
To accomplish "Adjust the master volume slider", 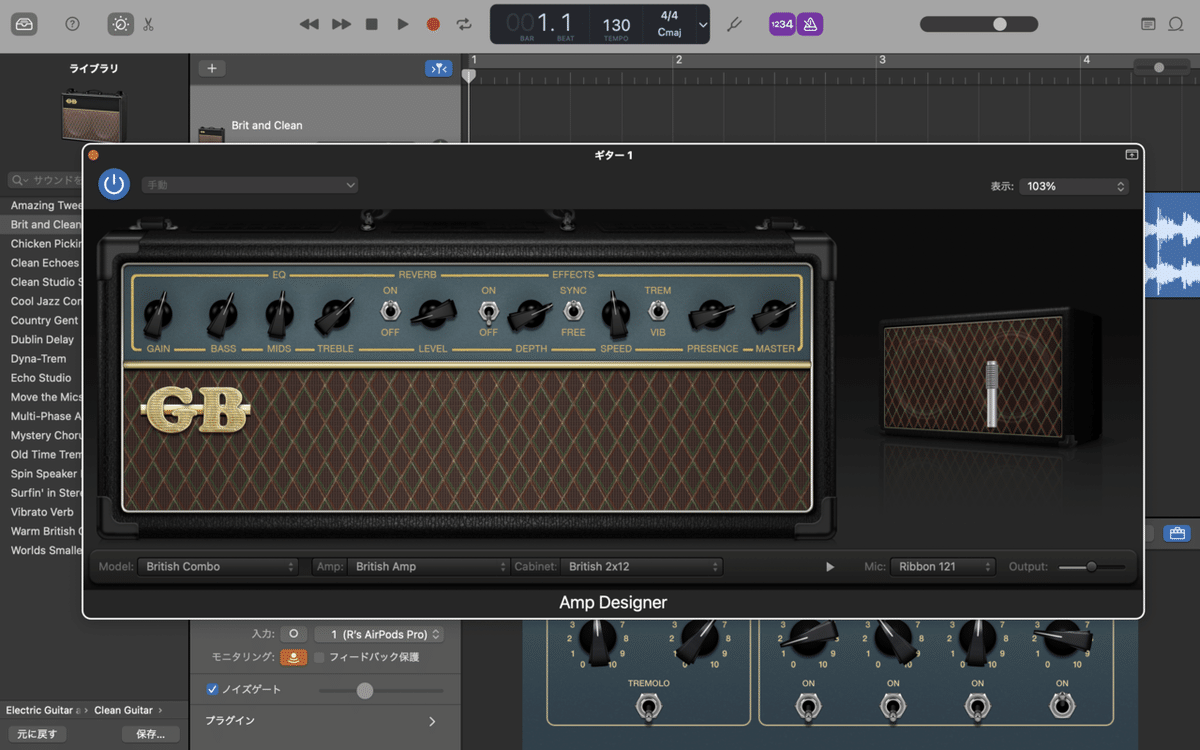I will pyautogui.click(x=999, y=24).
